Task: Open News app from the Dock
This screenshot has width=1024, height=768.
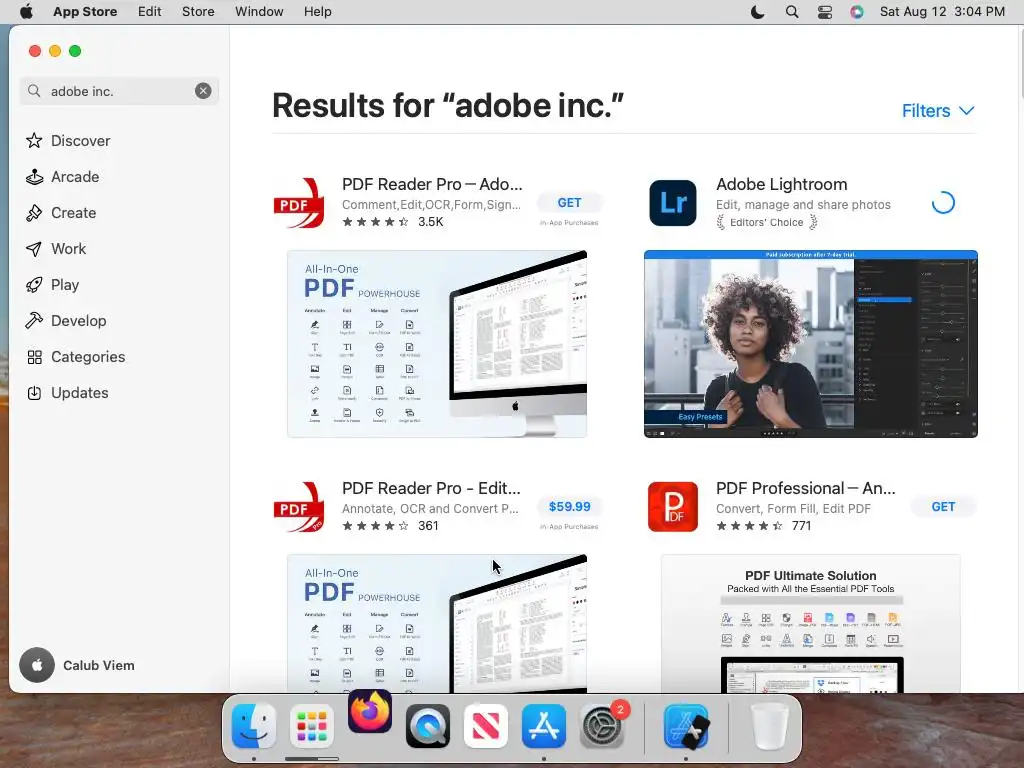Action: click(486, 726)
